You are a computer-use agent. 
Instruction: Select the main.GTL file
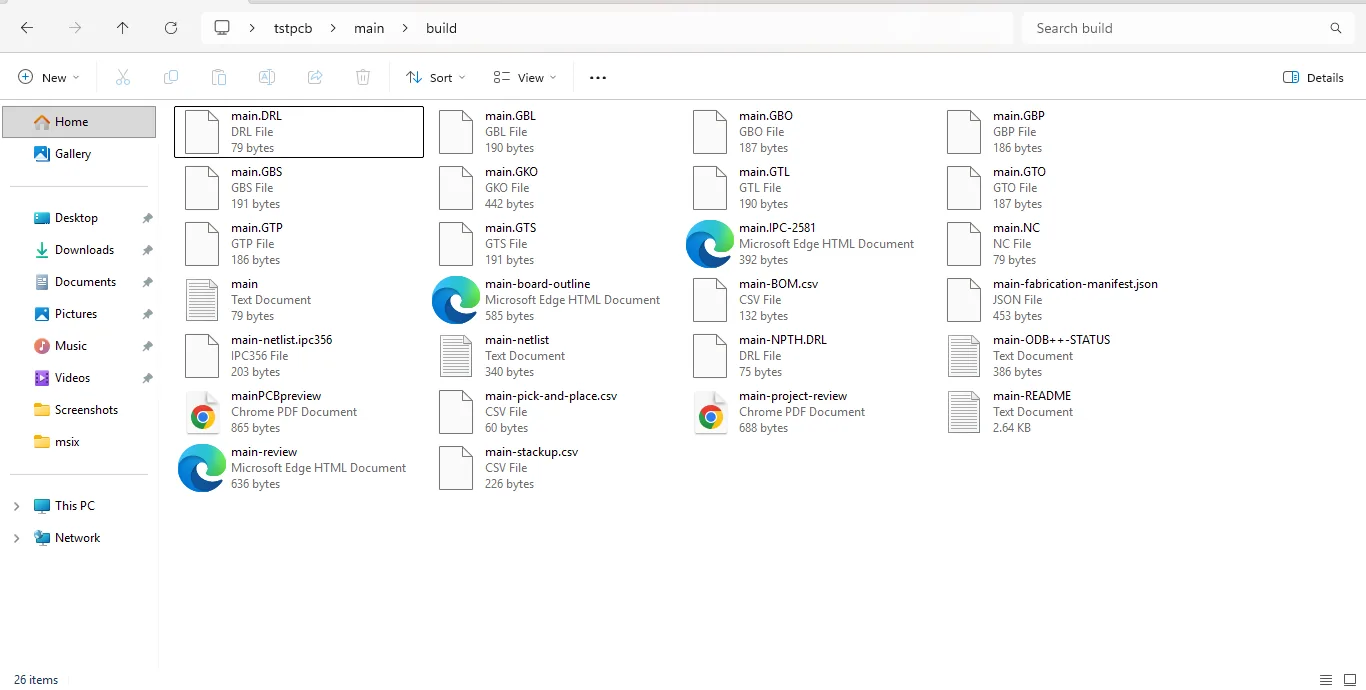807,188
